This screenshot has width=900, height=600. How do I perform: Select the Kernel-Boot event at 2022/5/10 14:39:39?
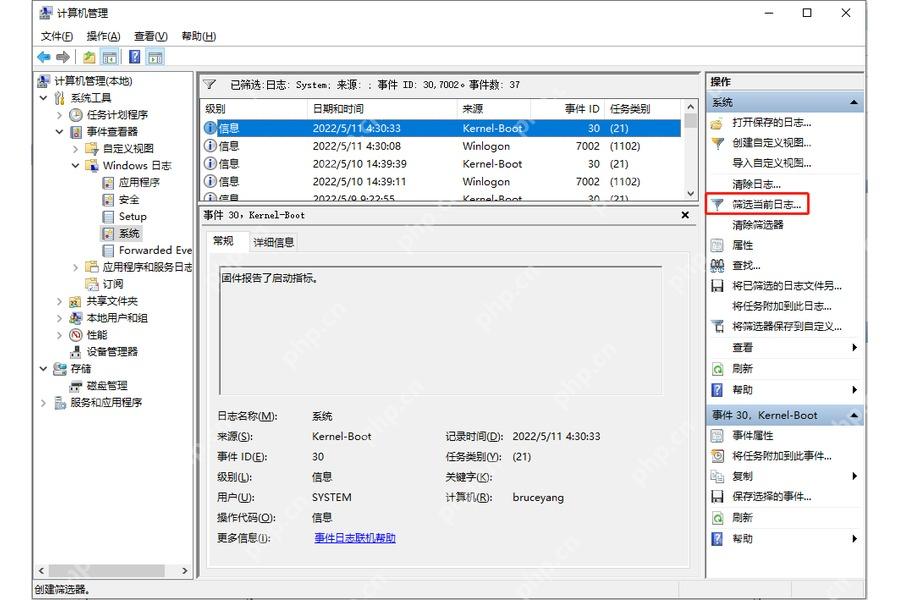442,164
